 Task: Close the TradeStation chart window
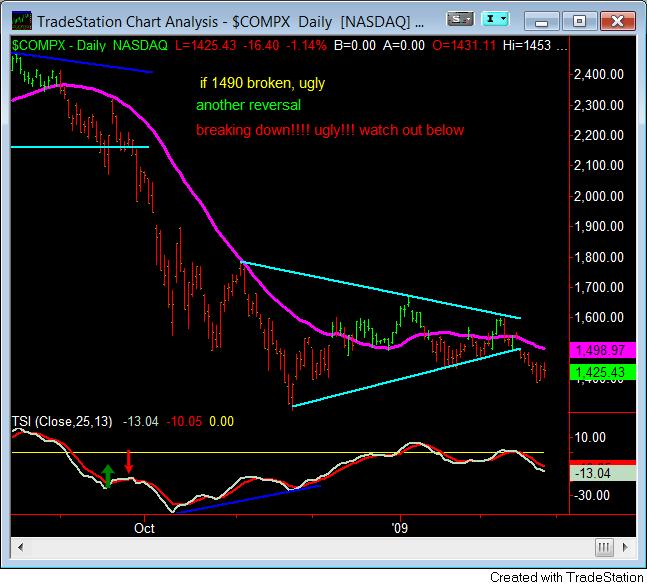coord(617,21)
